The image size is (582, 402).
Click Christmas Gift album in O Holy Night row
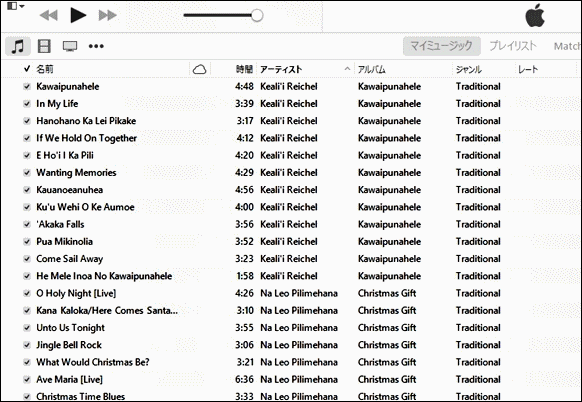pos(387,294)
